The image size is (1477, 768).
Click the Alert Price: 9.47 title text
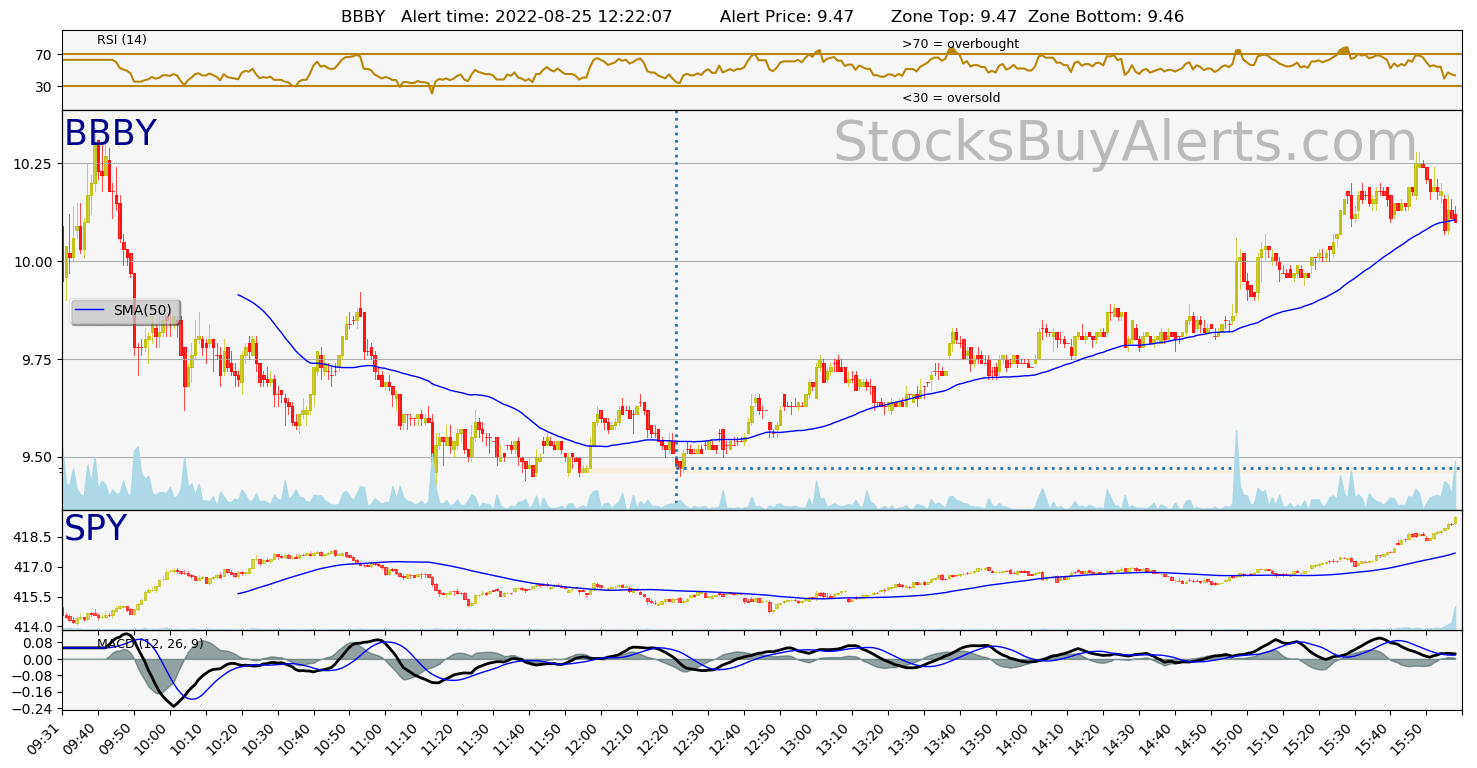pyautogui.click(x=786, y=16)
